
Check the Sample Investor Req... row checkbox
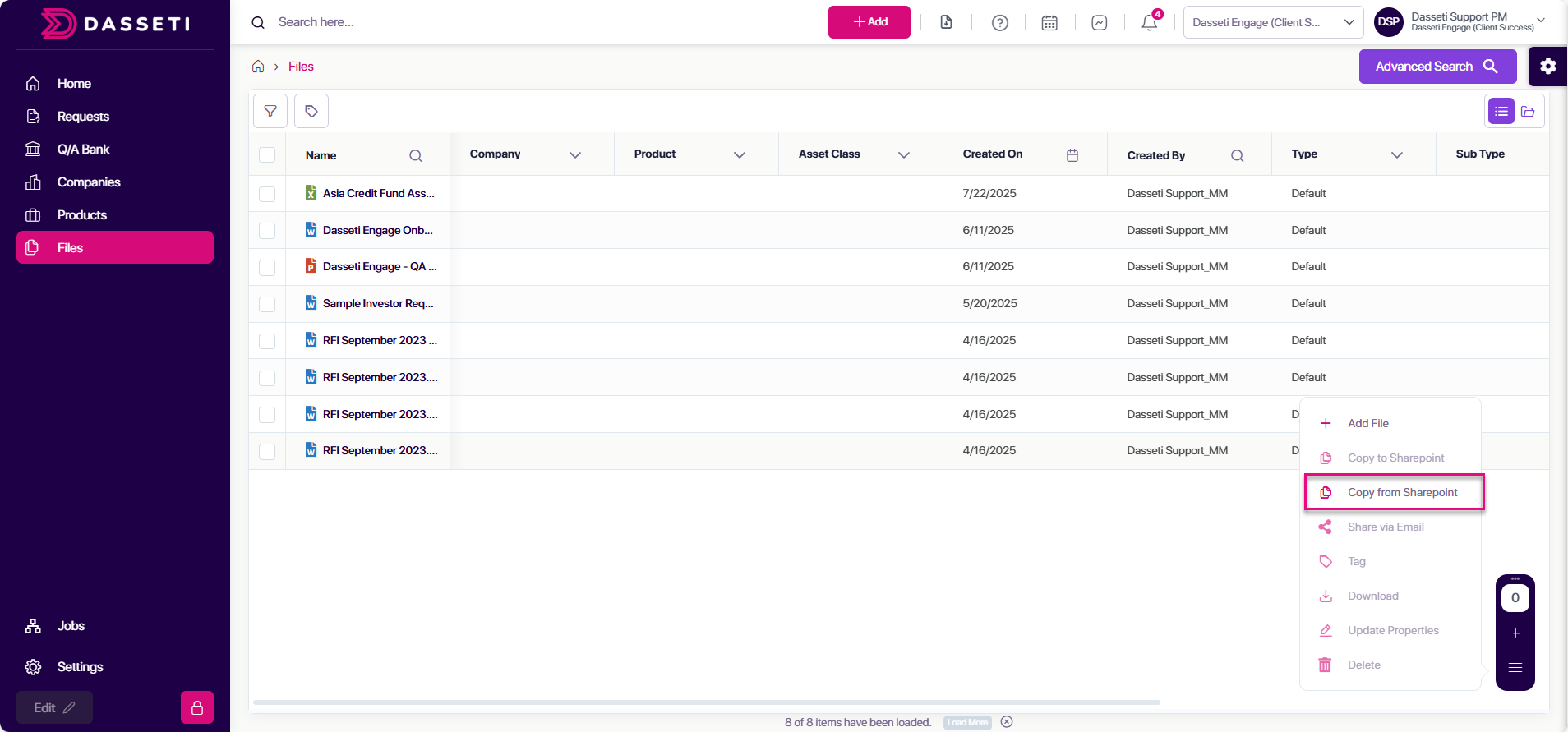click(x=267, y=304)
